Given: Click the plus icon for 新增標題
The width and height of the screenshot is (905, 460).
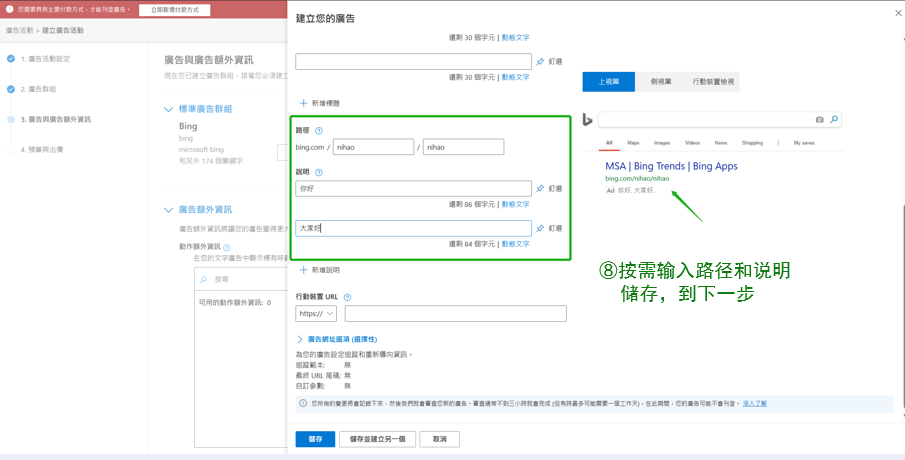Looking at the screenshot, I should [304, 103].
